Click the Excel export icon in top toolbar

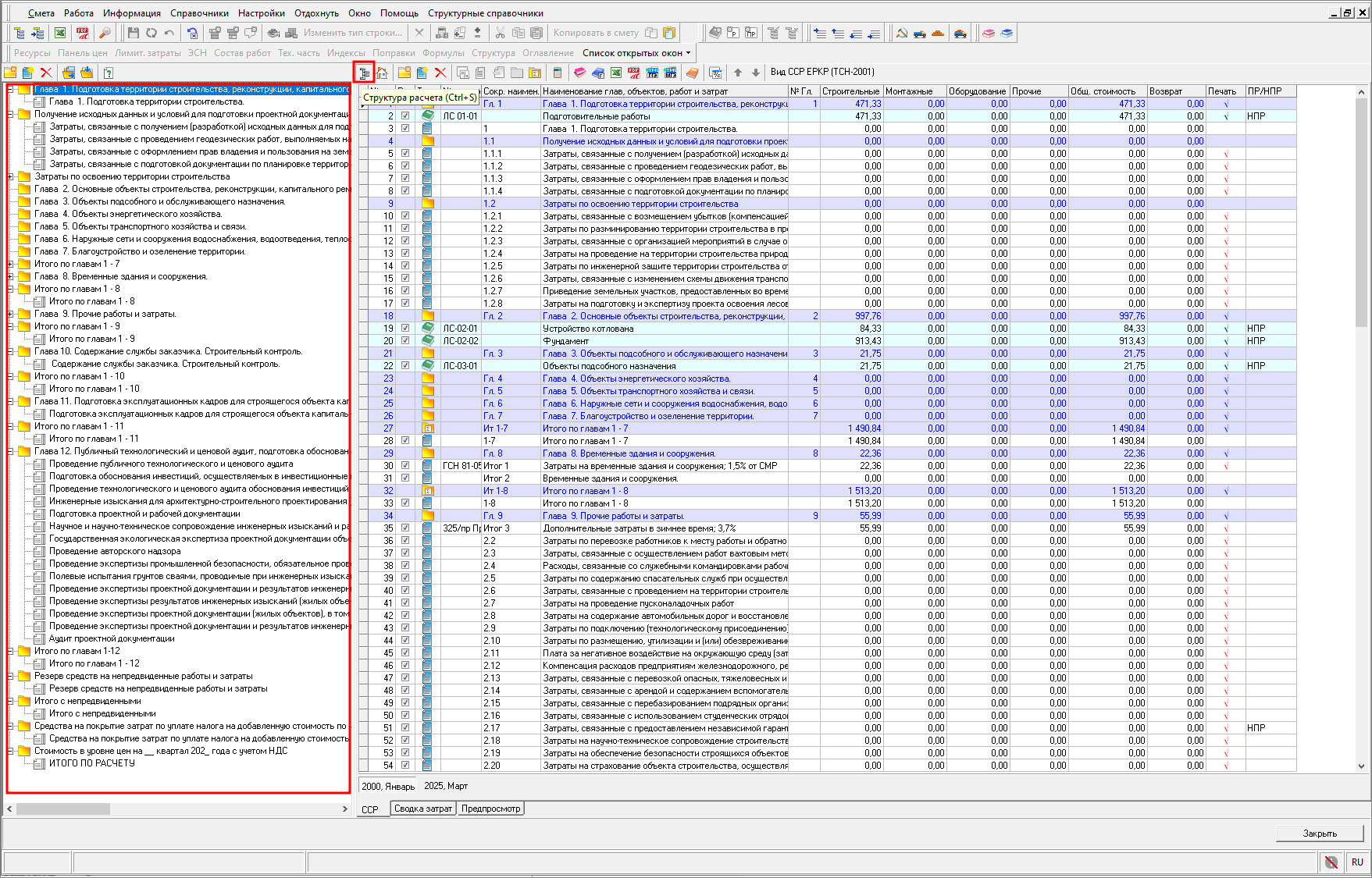(60, 33)
